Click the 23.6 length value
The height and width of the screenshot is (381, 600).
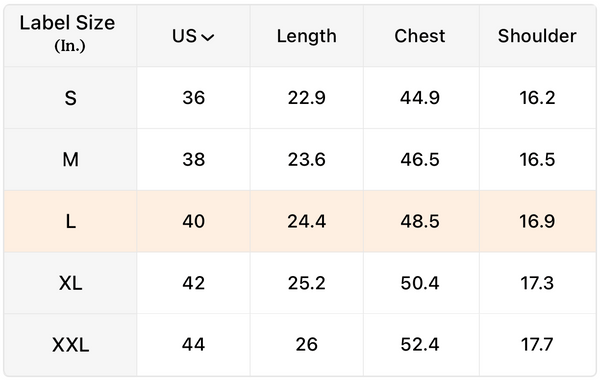pyautogui.click(x=307, y=160)
